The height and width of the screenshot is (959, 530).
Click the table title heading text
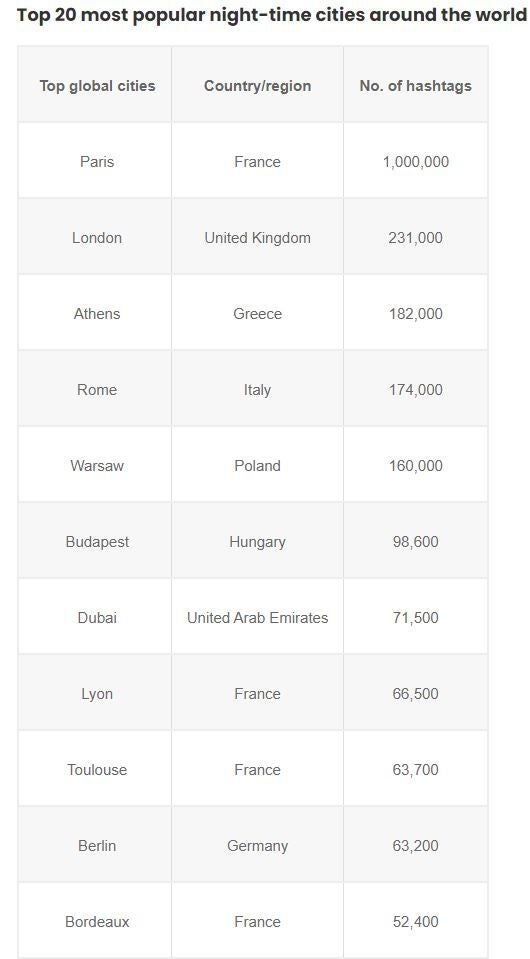coord(272,15)
